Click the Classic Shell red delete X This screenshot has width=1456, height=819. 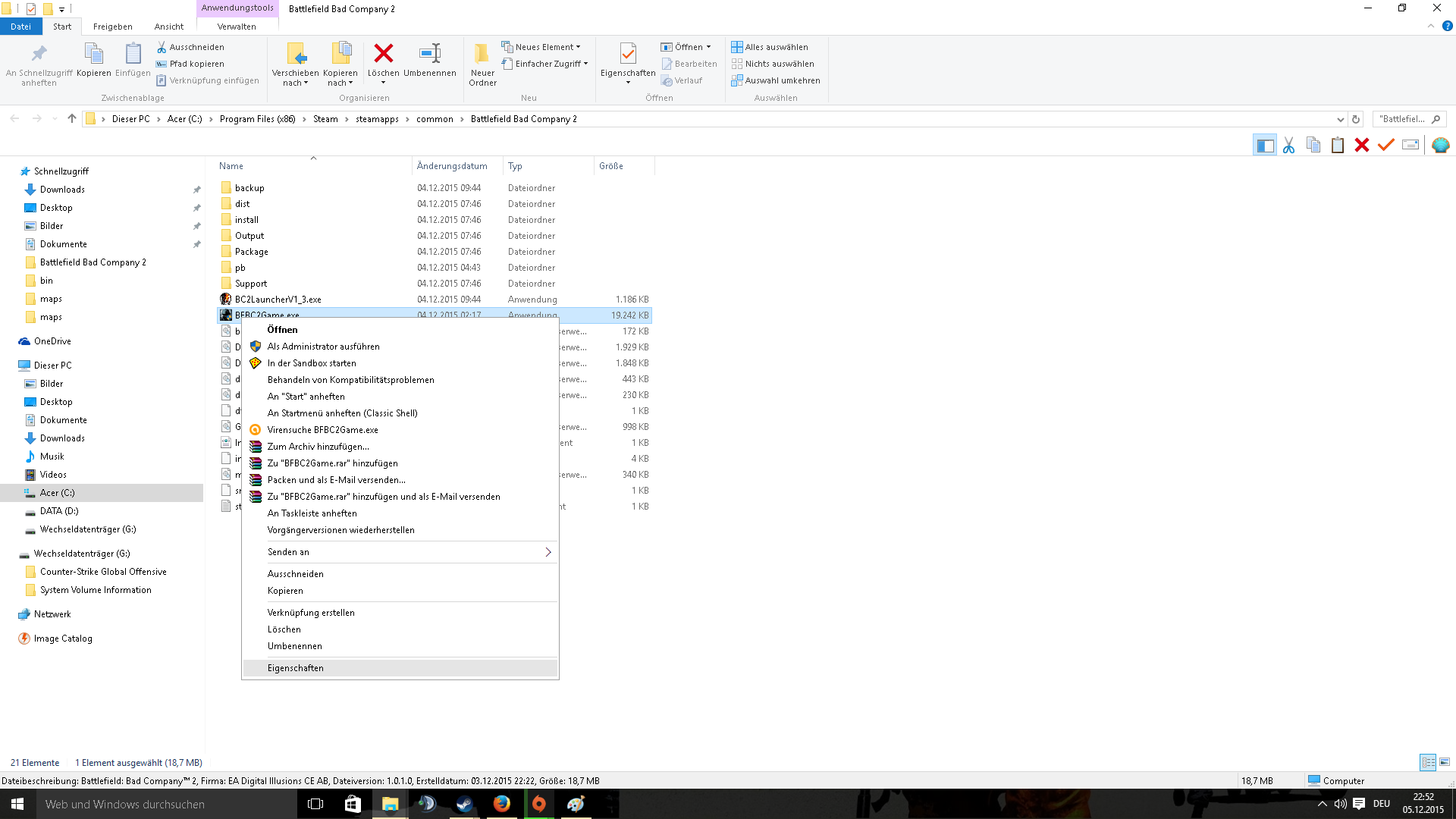(x=1362, y=145)
